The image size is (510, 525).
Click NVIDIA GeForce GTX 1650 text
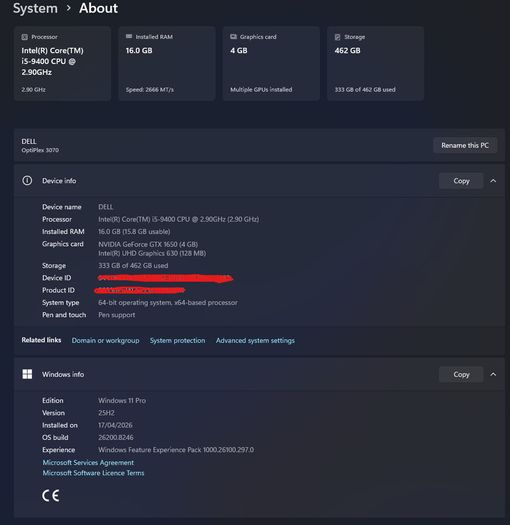(148, 244)
